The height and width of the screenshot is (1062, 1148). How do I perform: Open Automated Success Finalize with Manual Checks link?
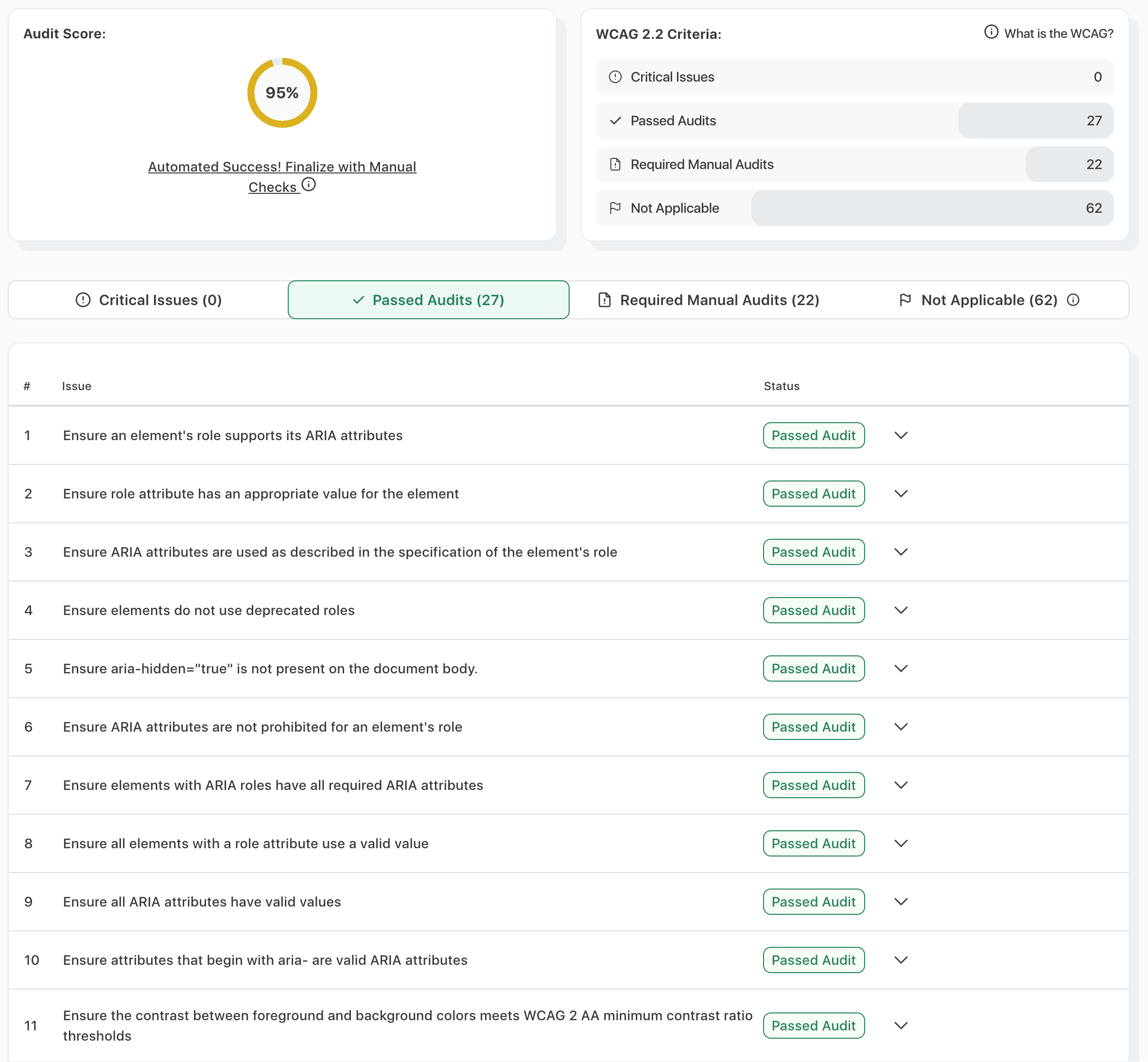[282, 167]
